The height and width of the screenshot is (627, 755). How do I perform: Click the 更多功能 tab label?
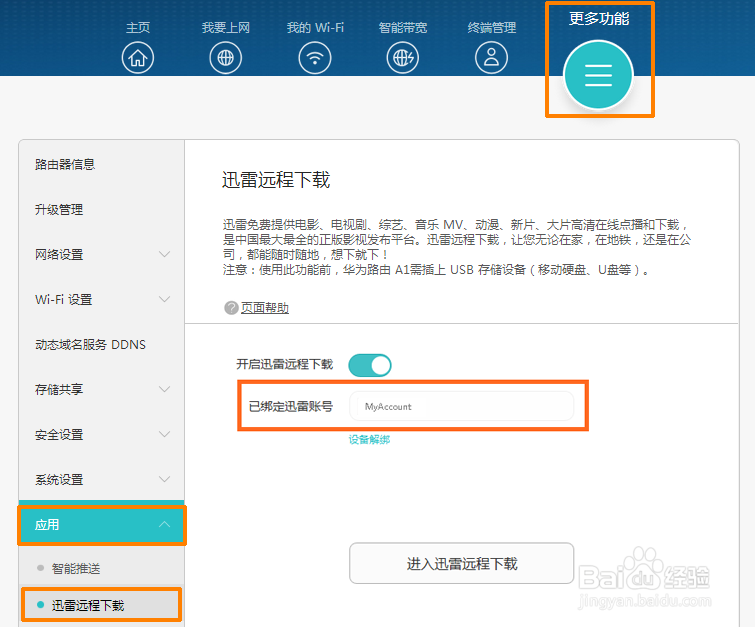click(x=599, y=19)
